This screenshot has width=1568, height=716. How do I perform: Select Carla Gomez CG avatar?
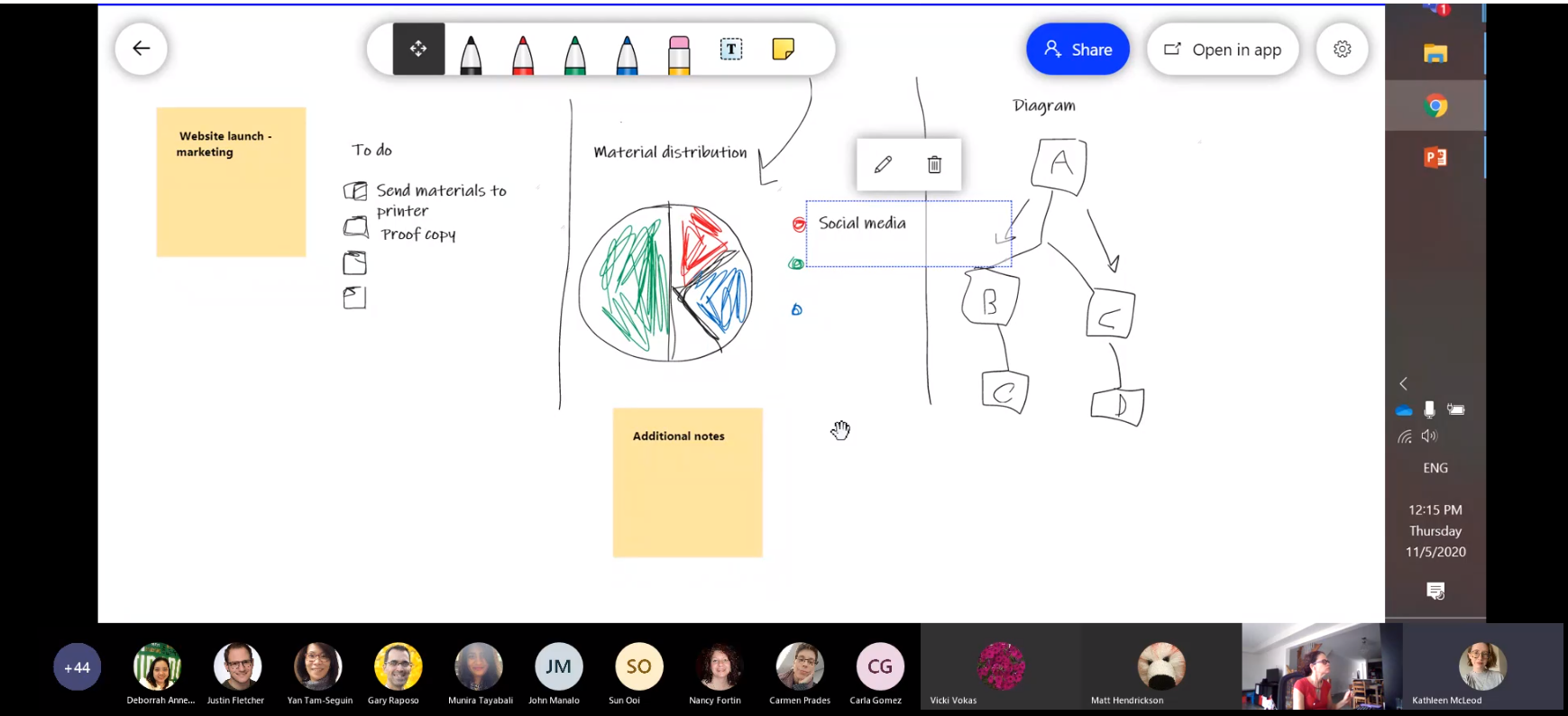[880, 666]
